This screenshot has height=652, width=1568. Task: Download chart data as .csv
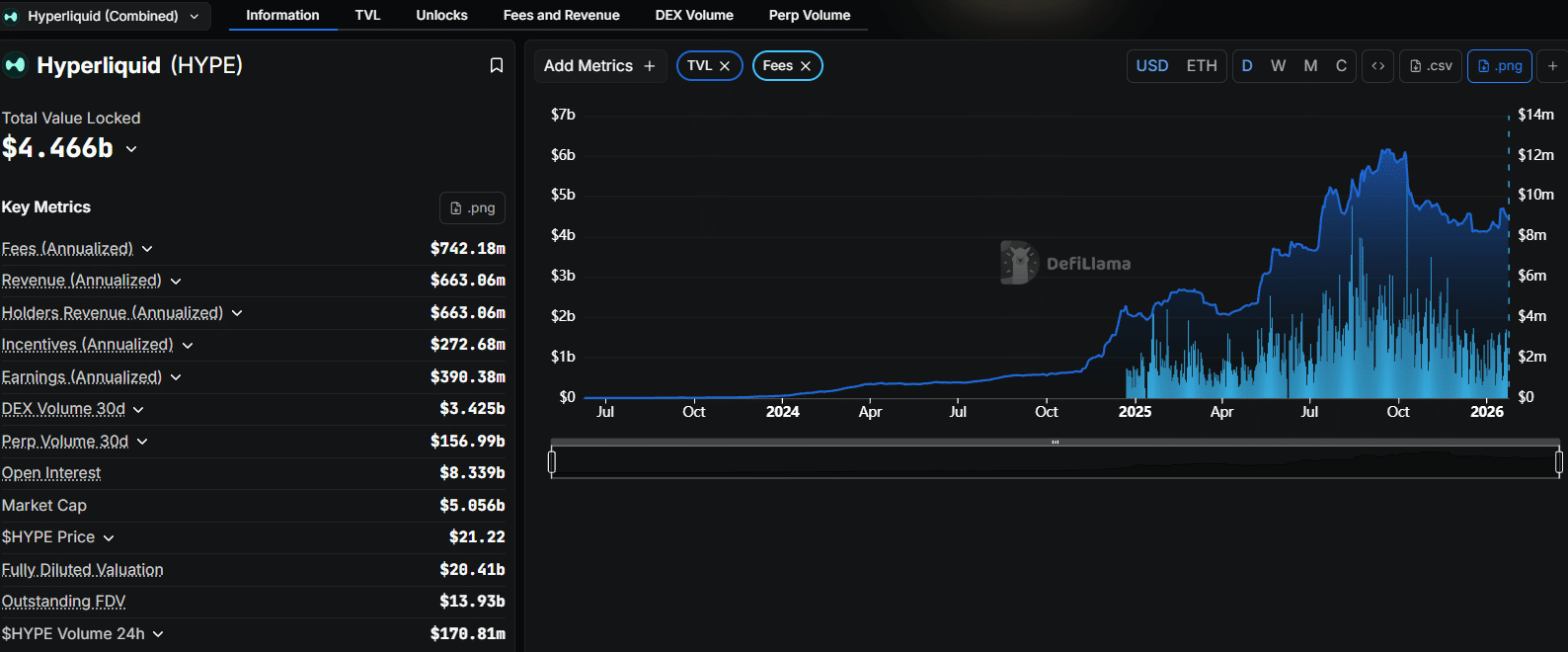pos(1431,66)
